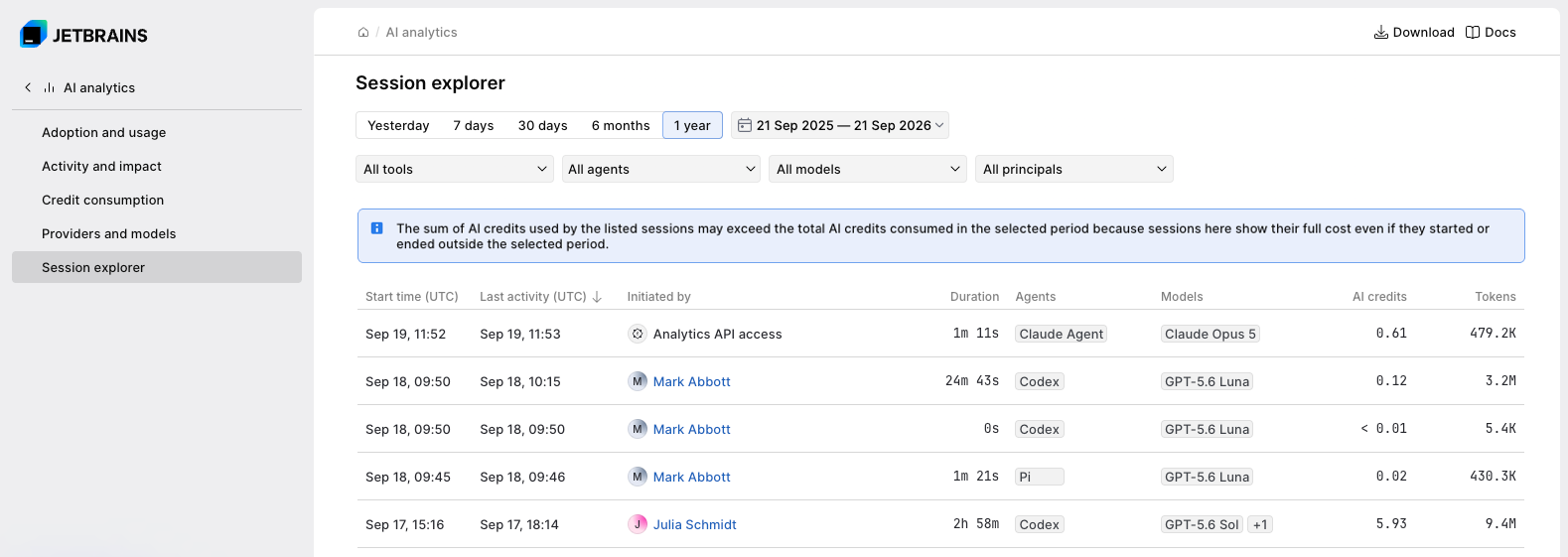
Task: Open Activity and impact page
Action: 157,166
